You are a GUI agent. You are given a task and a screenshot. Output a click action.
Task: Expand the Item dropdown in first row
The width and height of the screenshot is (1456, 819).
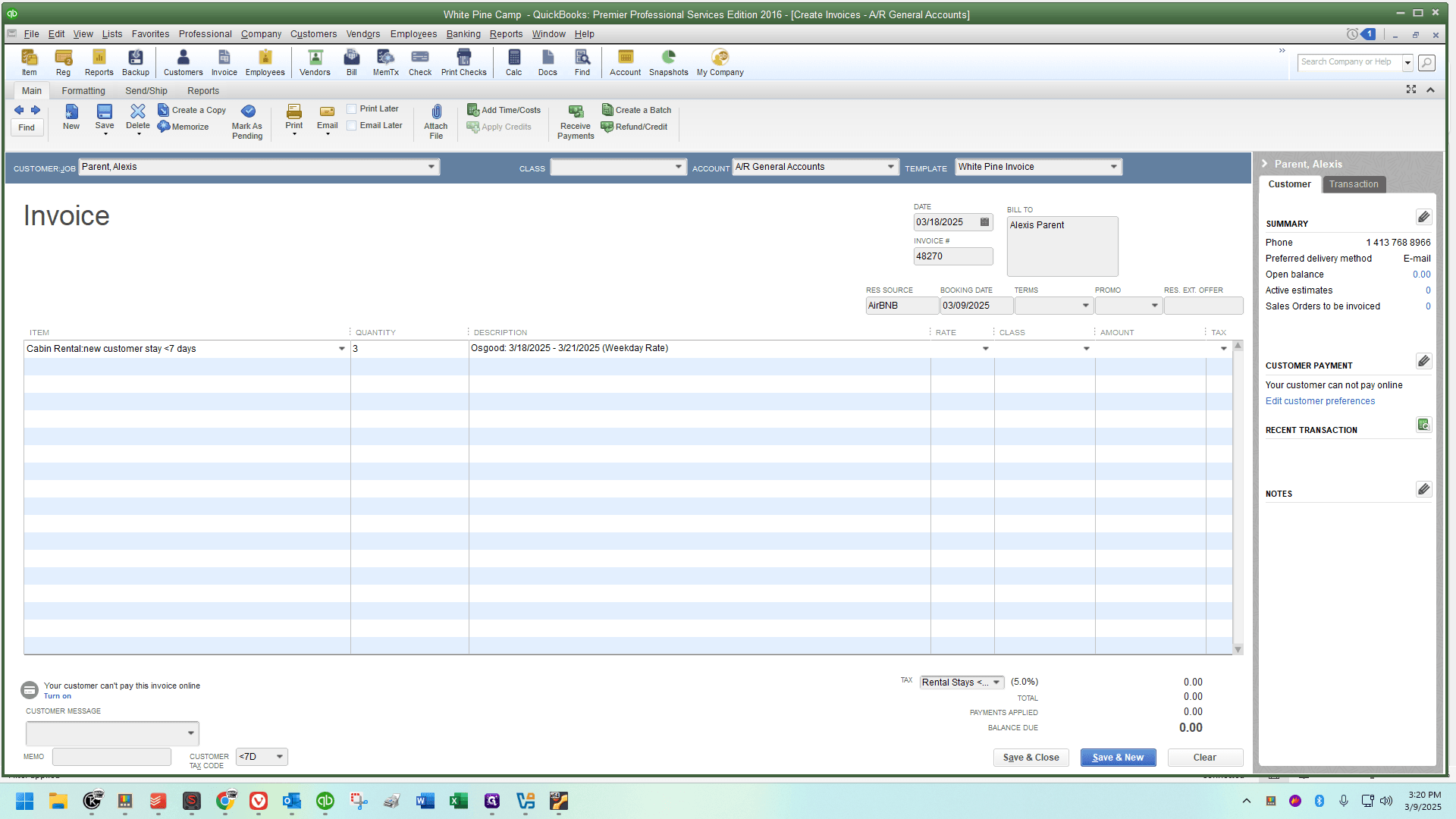pos(341,349)
